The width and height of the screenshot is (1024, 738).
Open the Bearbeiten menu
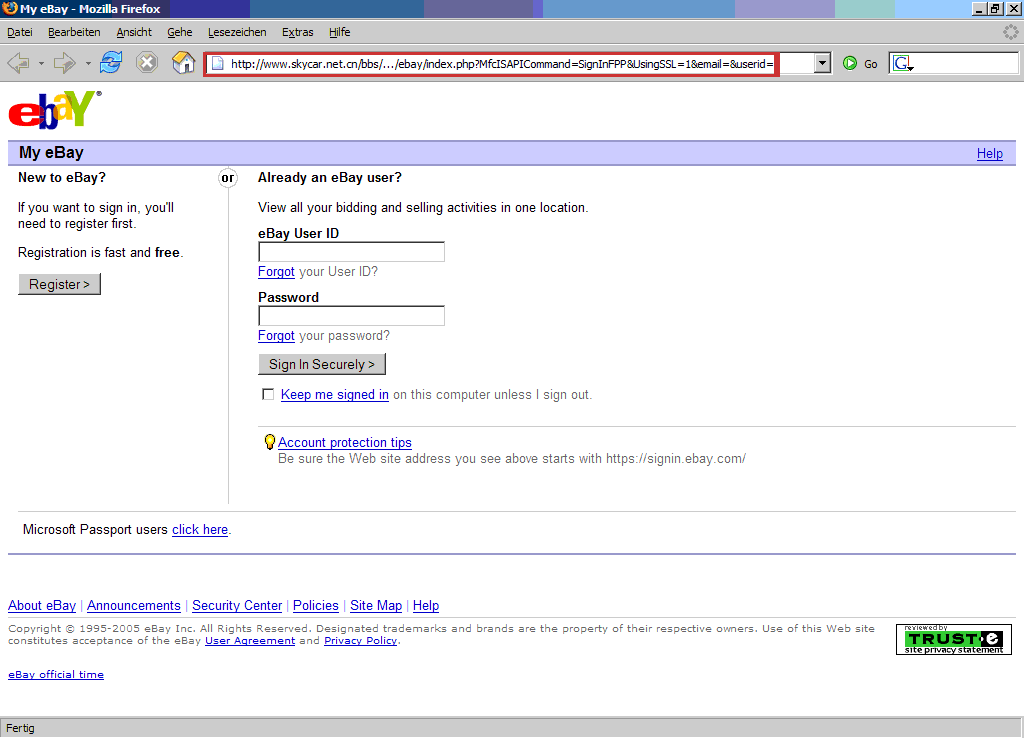pos(74,32)
